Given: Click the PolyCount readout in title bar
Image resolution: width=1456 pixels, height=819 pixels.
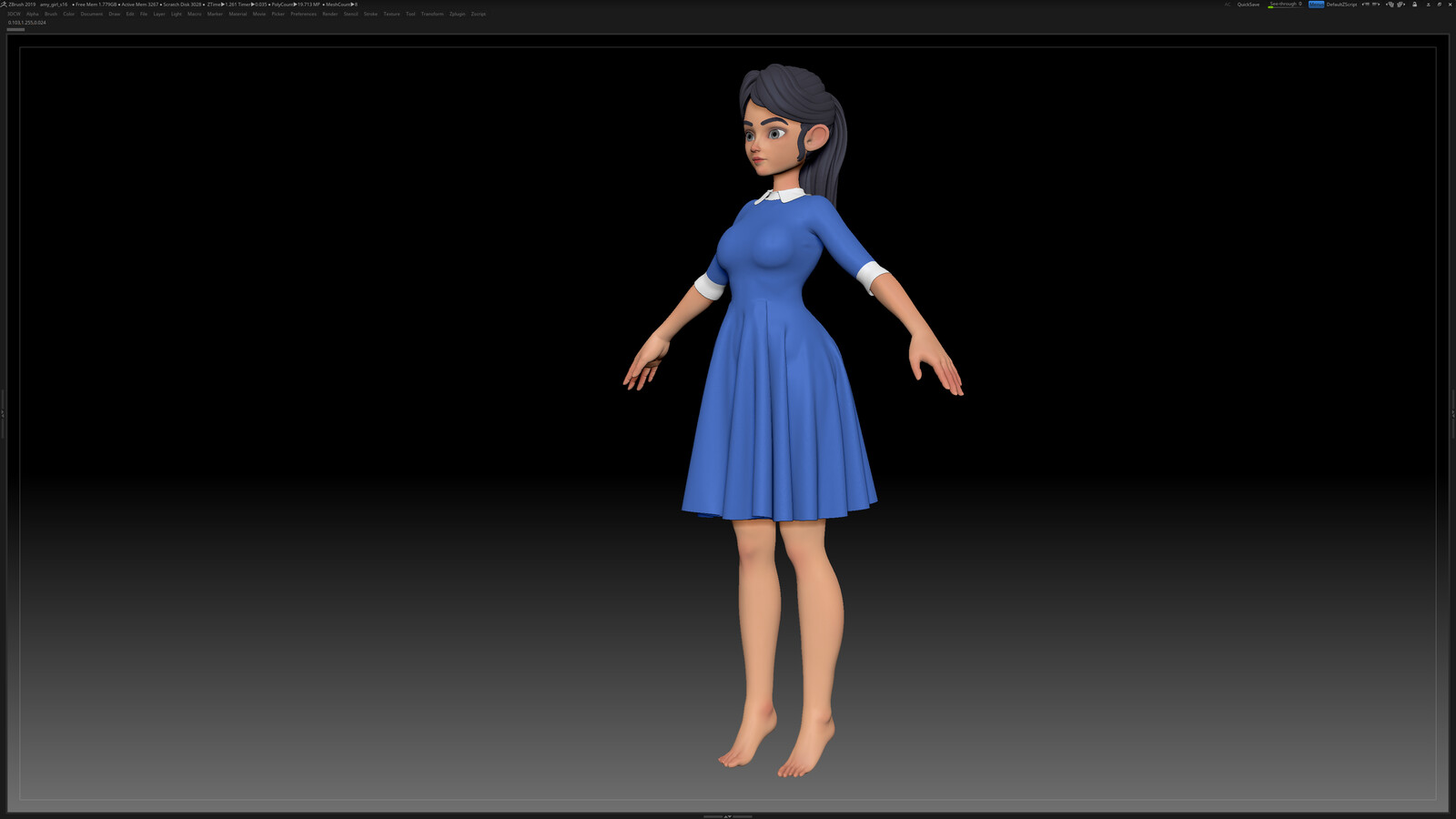Looking at the screenshot, I should tap(296, 5).
